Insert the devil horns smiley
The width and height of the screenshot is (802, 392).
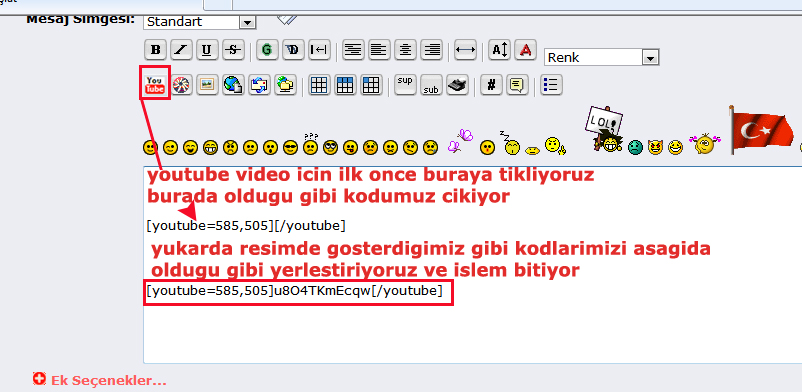655,148
